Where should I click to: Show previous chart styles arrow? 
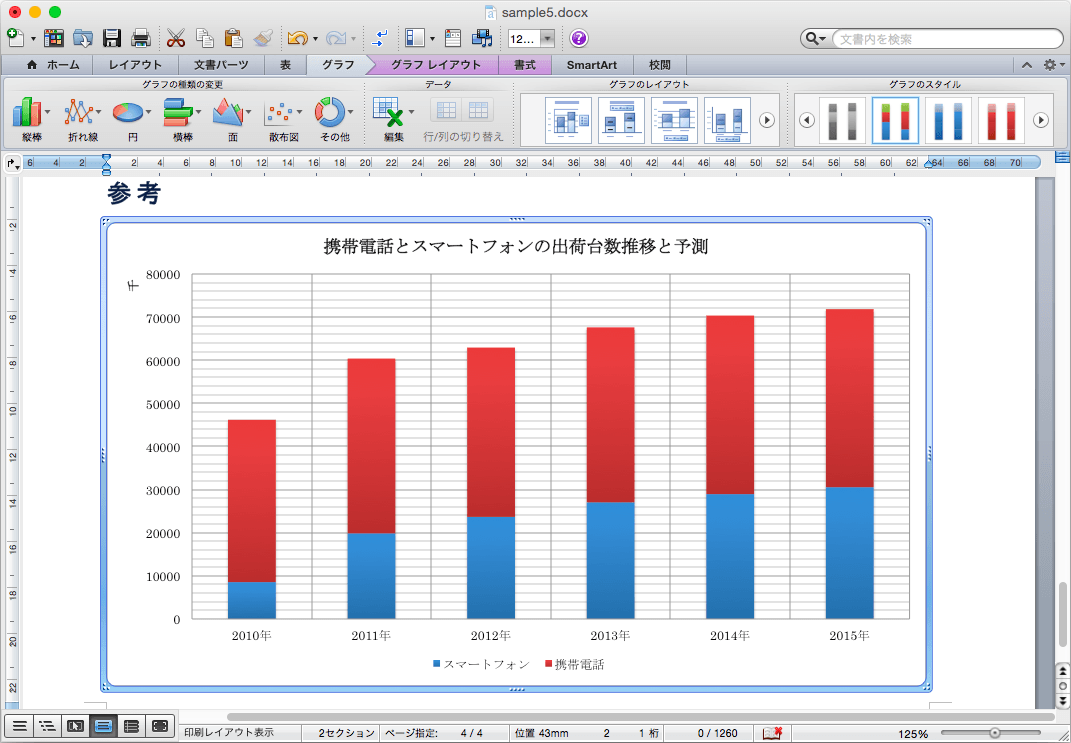tap(807, 120)
